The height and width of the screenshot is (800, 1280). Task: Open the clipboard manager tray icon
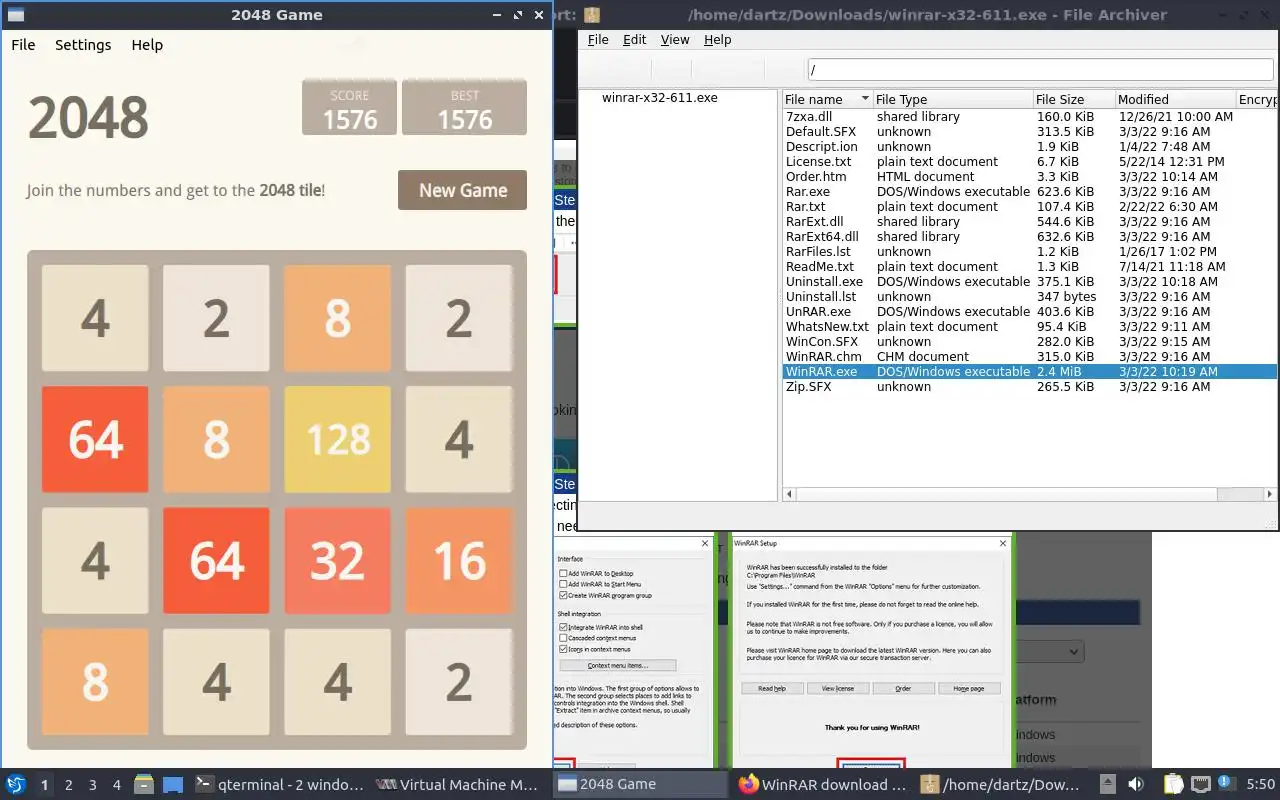click(x=1172, y=784)
